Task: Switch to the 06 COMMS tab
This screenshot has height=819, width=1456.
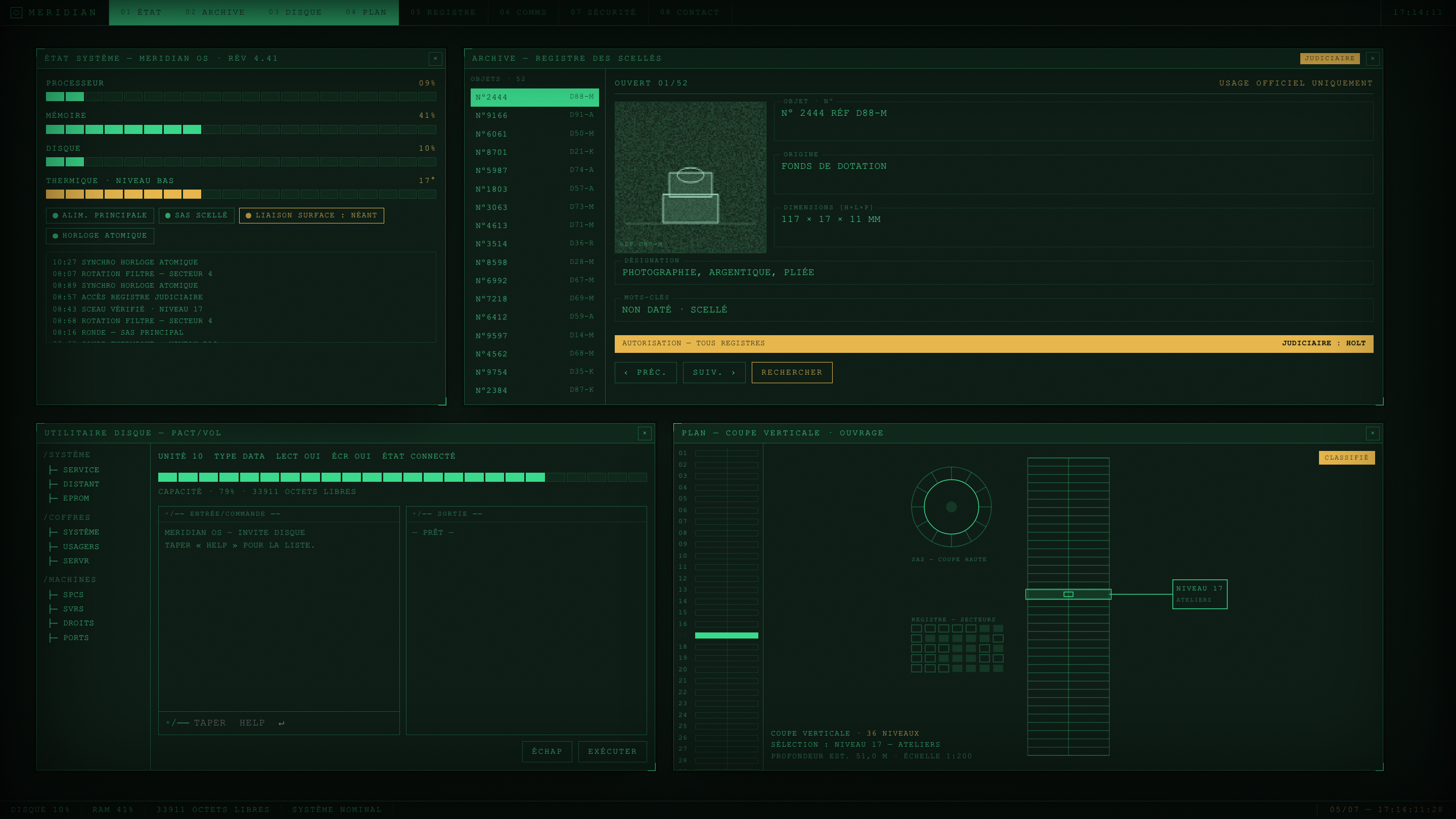Action: (523, 13)
